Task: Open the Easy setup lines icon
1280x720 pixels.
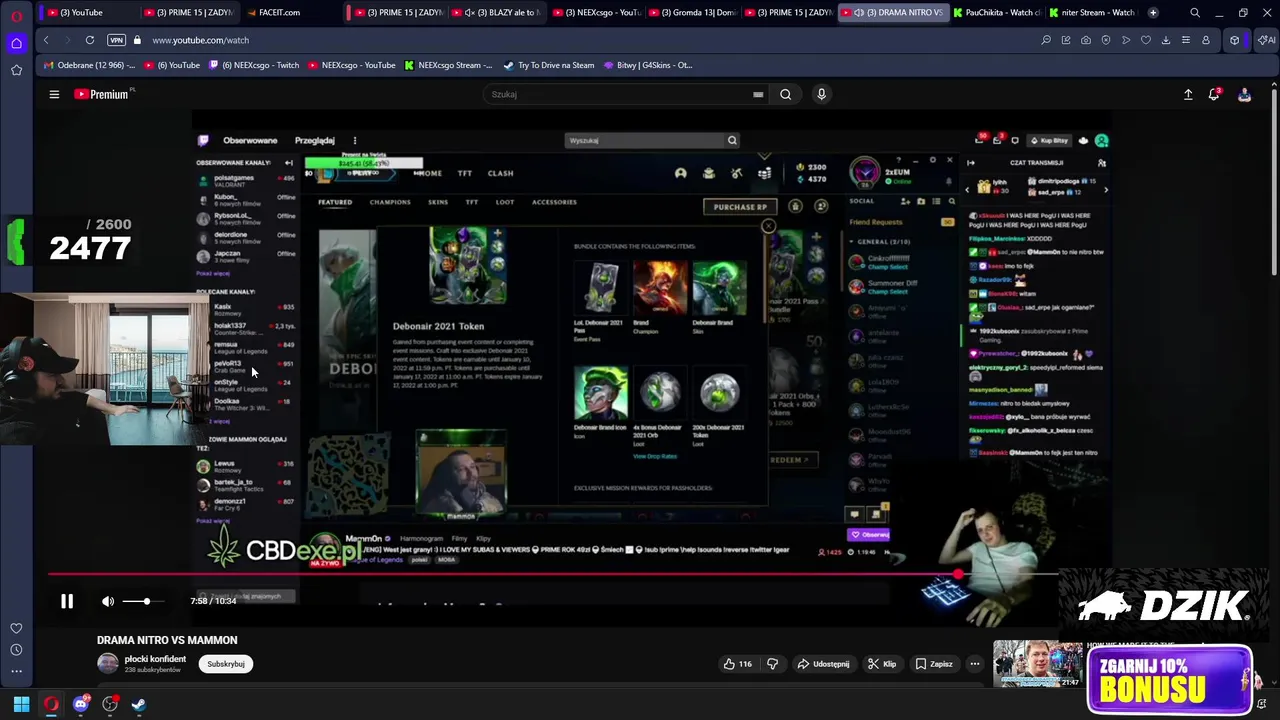Action: point(1186,40)
